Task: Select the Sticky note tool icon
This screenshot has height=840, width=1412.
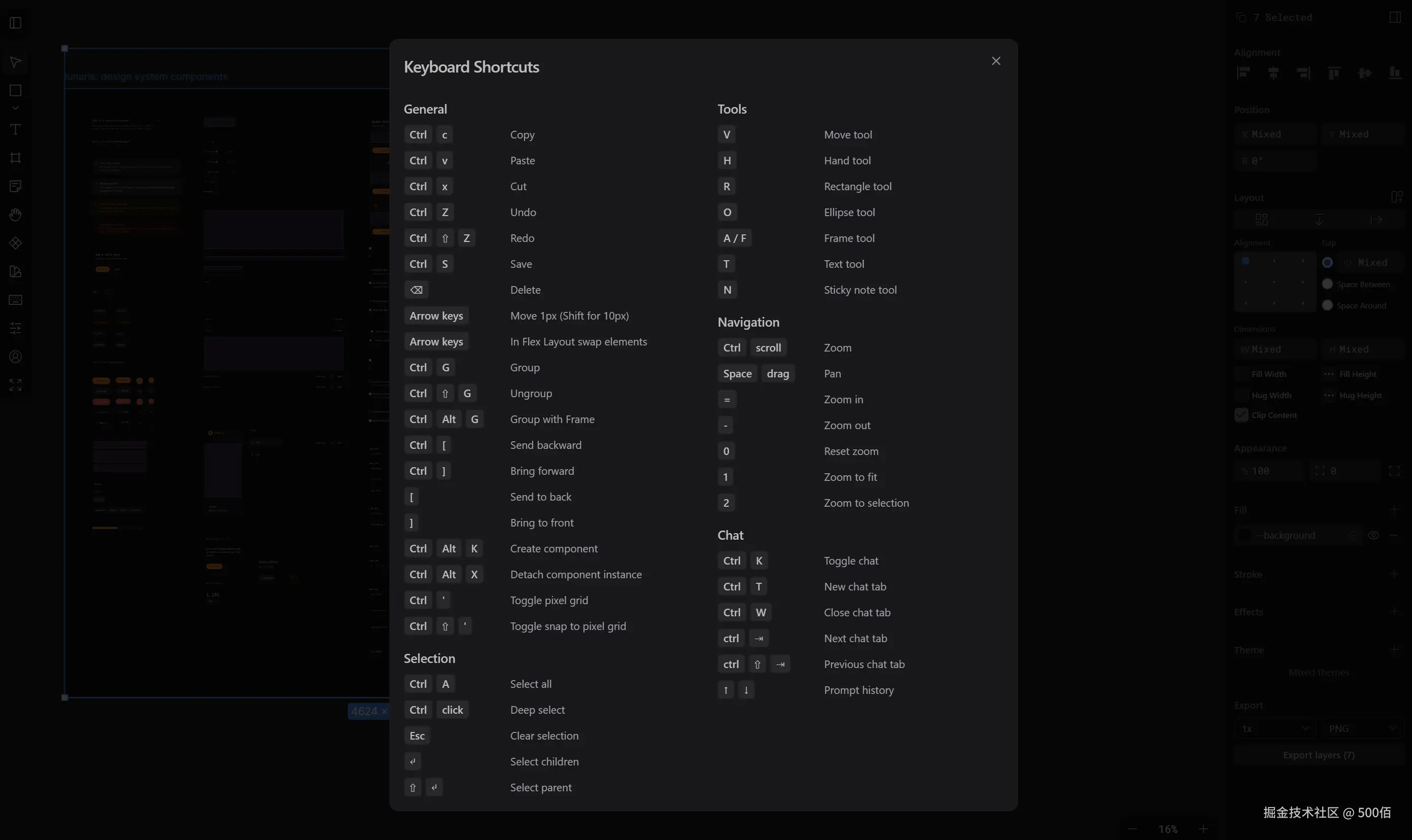Action: coord(15,186)
